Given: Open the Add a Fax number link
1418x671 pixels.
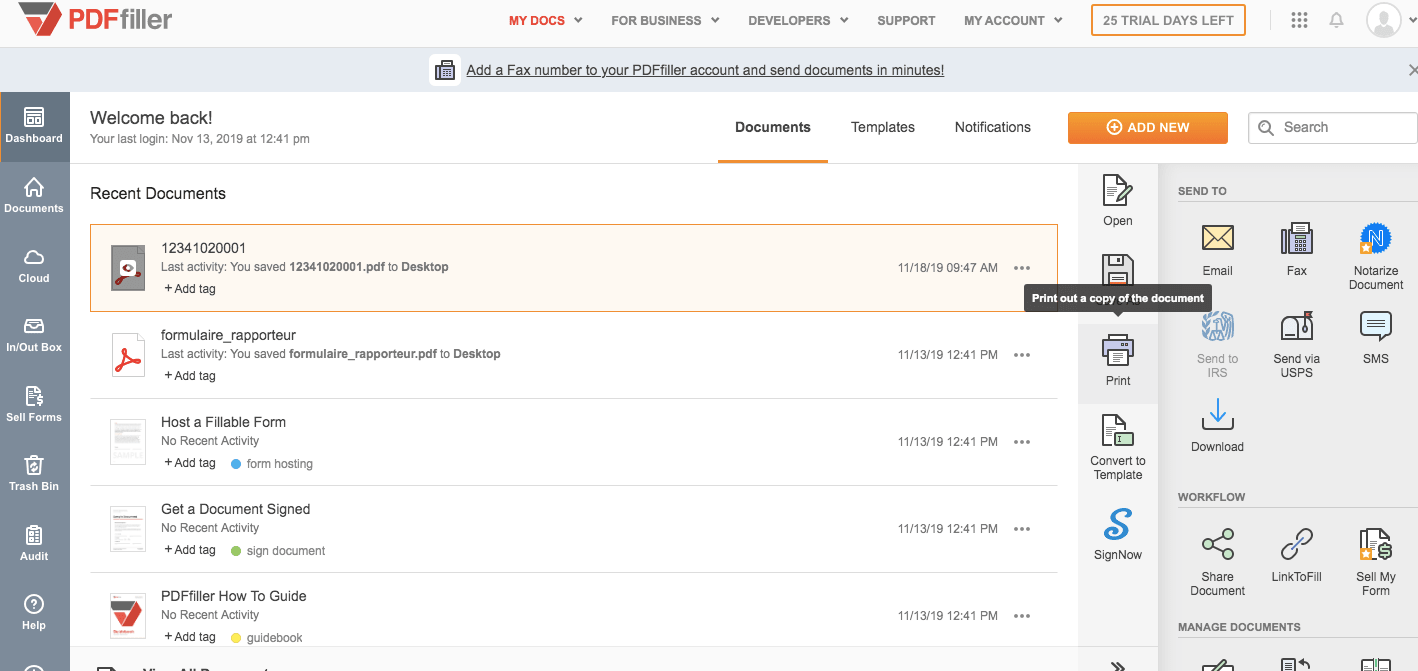Looking at the screenshot, I should (705, 70).
